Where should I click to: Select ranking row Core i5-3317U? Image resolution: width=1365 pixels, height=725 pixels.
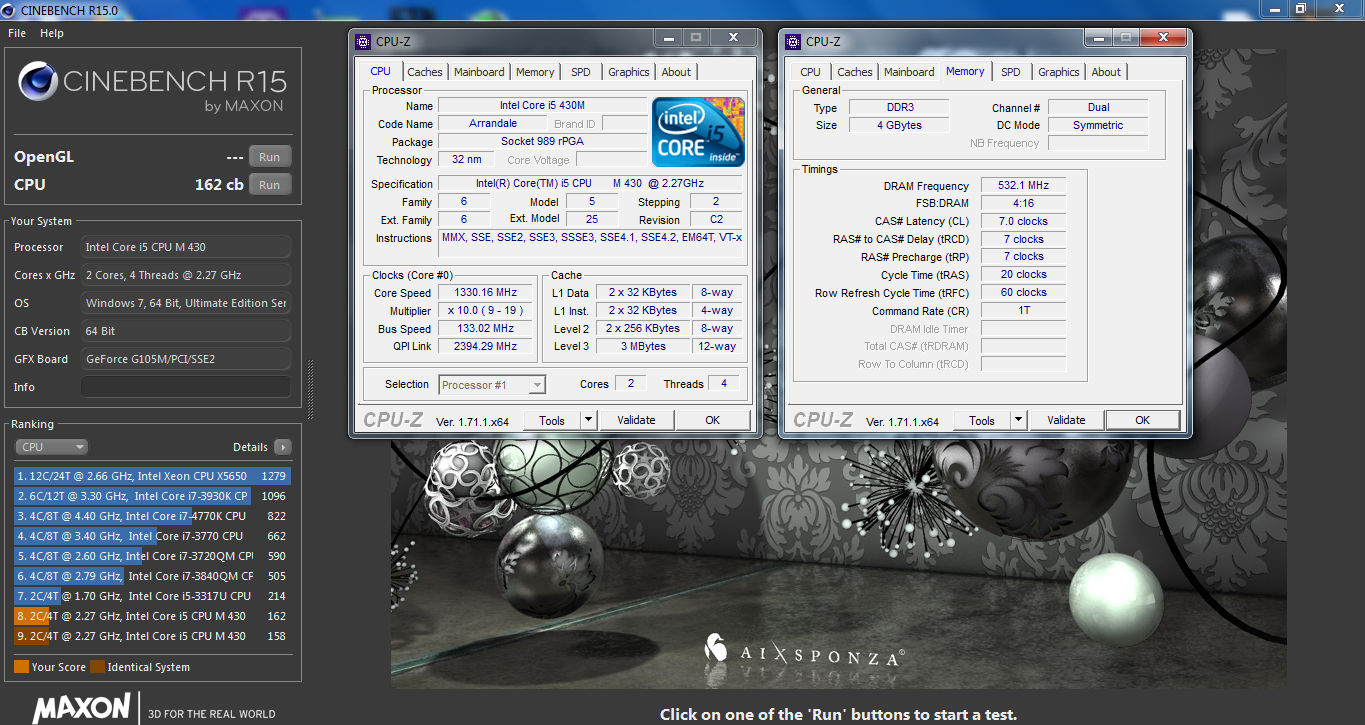[152, 596]
